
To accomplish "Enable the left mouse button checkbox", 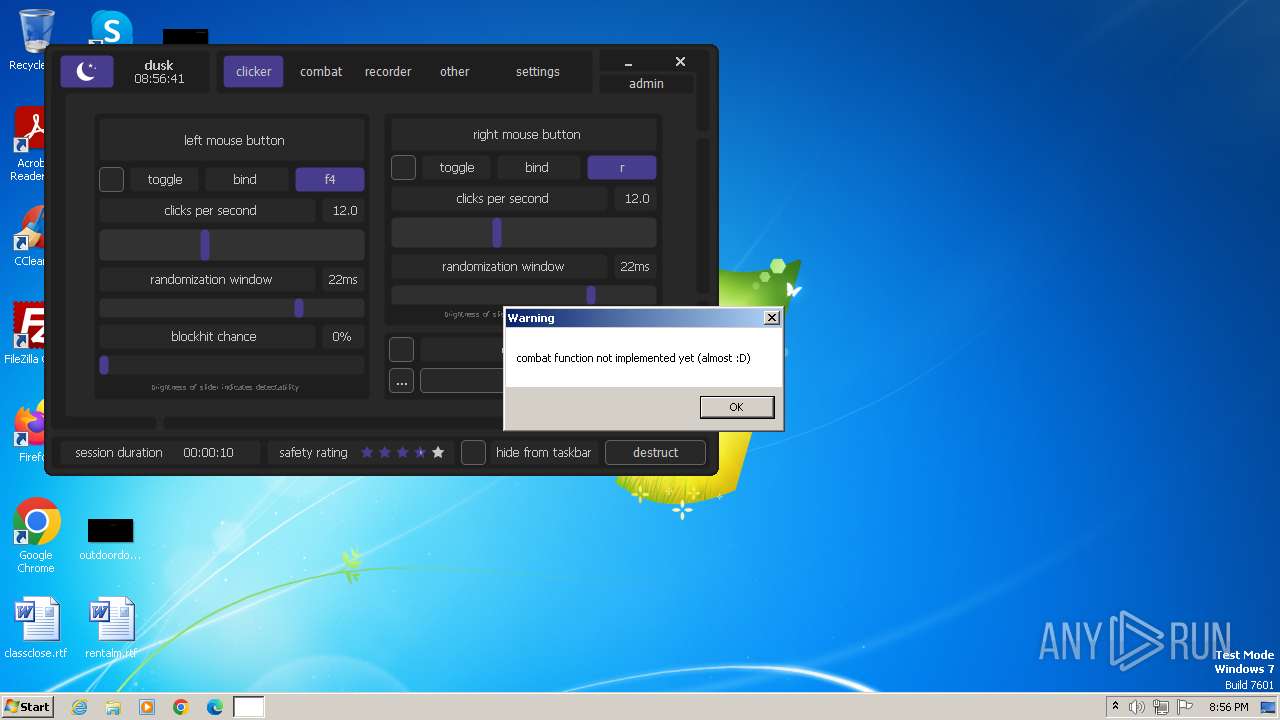I will 112,179.
